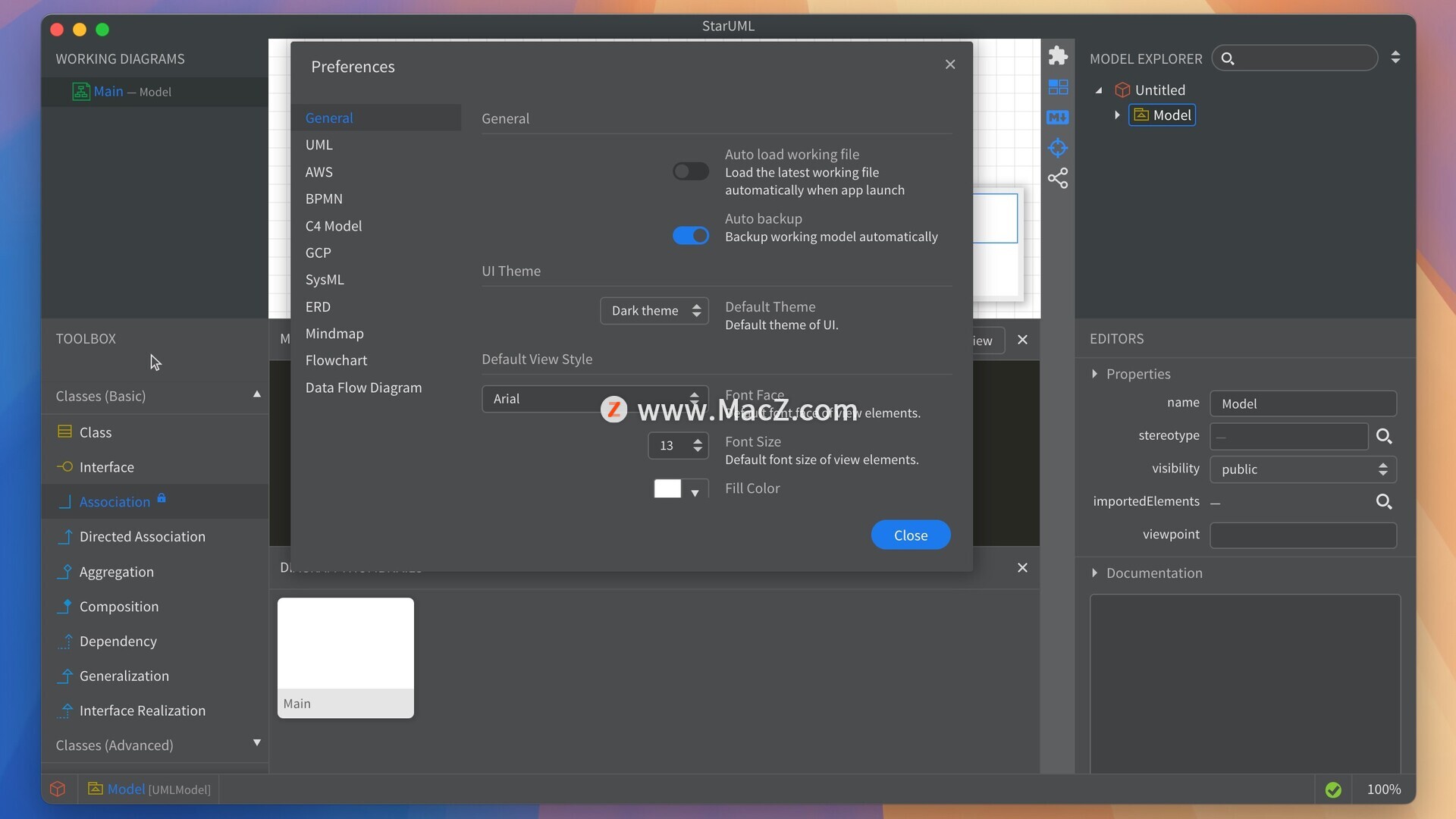The width and height of the screenshot is (1456, 819).
Task: Select the Dependency tool
Action: click(x=155, y=641)
